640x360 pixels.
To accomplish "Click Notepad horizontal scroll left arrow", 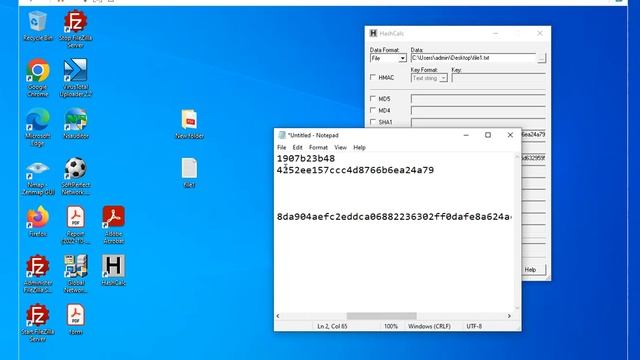I will 278,316.
